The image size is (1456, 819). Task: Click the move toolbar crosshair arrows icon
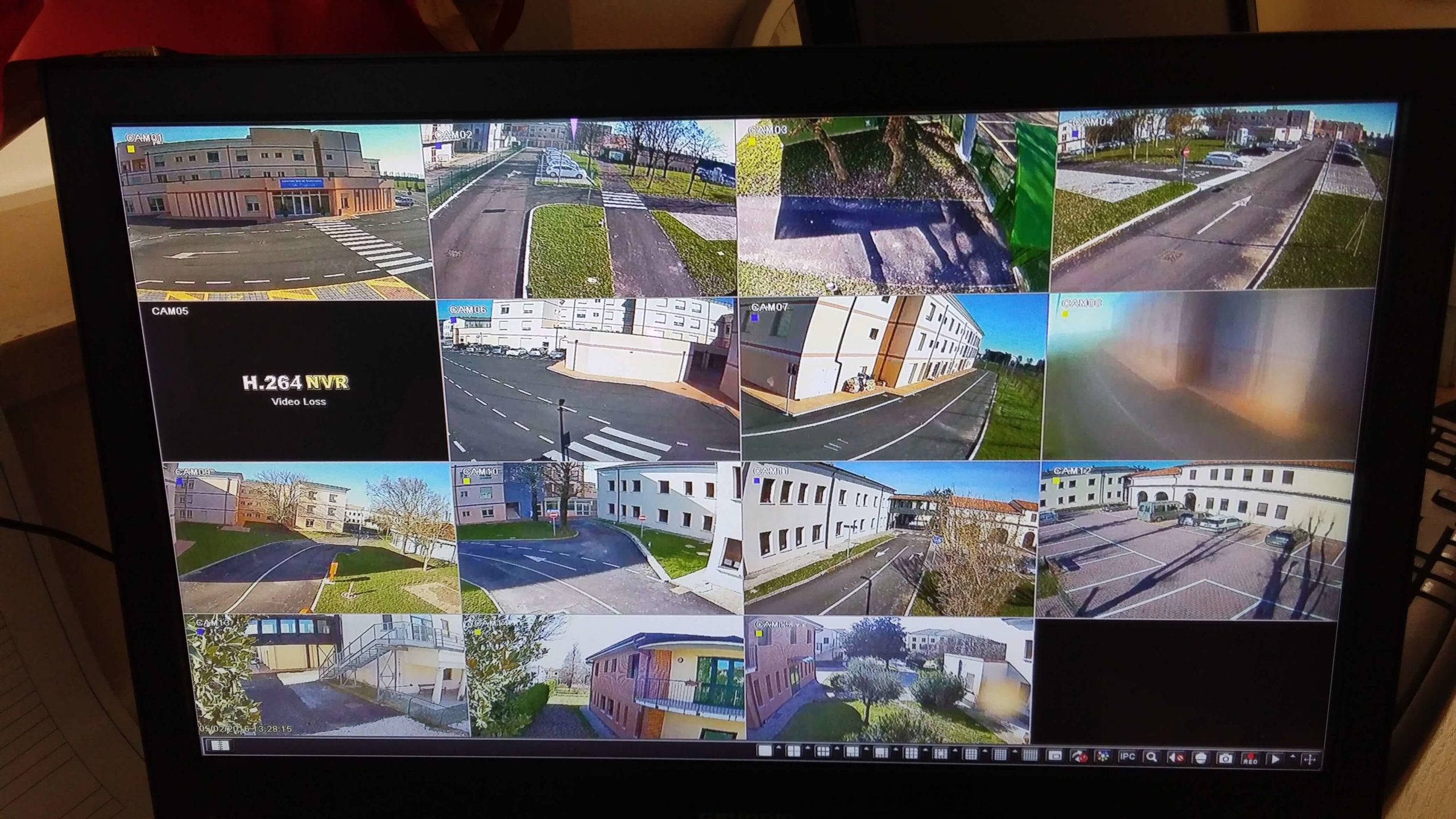tap(1310, 760)
